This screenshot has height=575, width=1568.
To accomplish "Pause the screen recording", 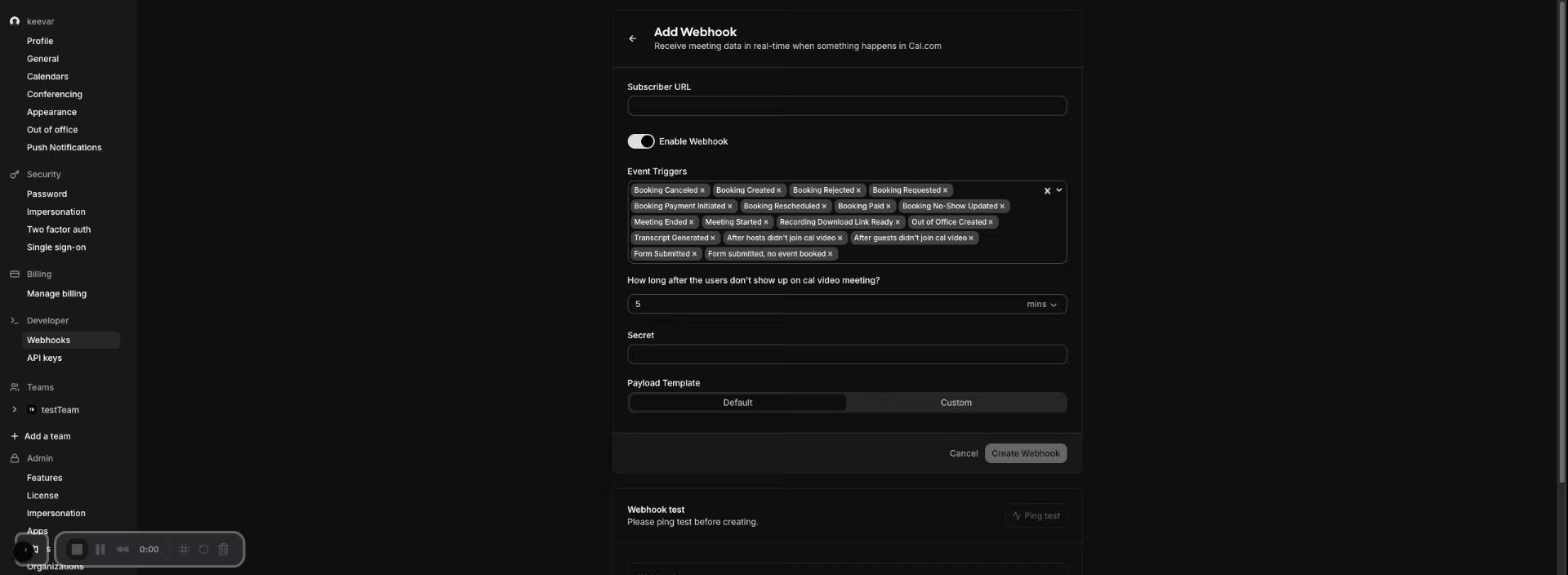I will pyautogui.click(x=100, y=550).
